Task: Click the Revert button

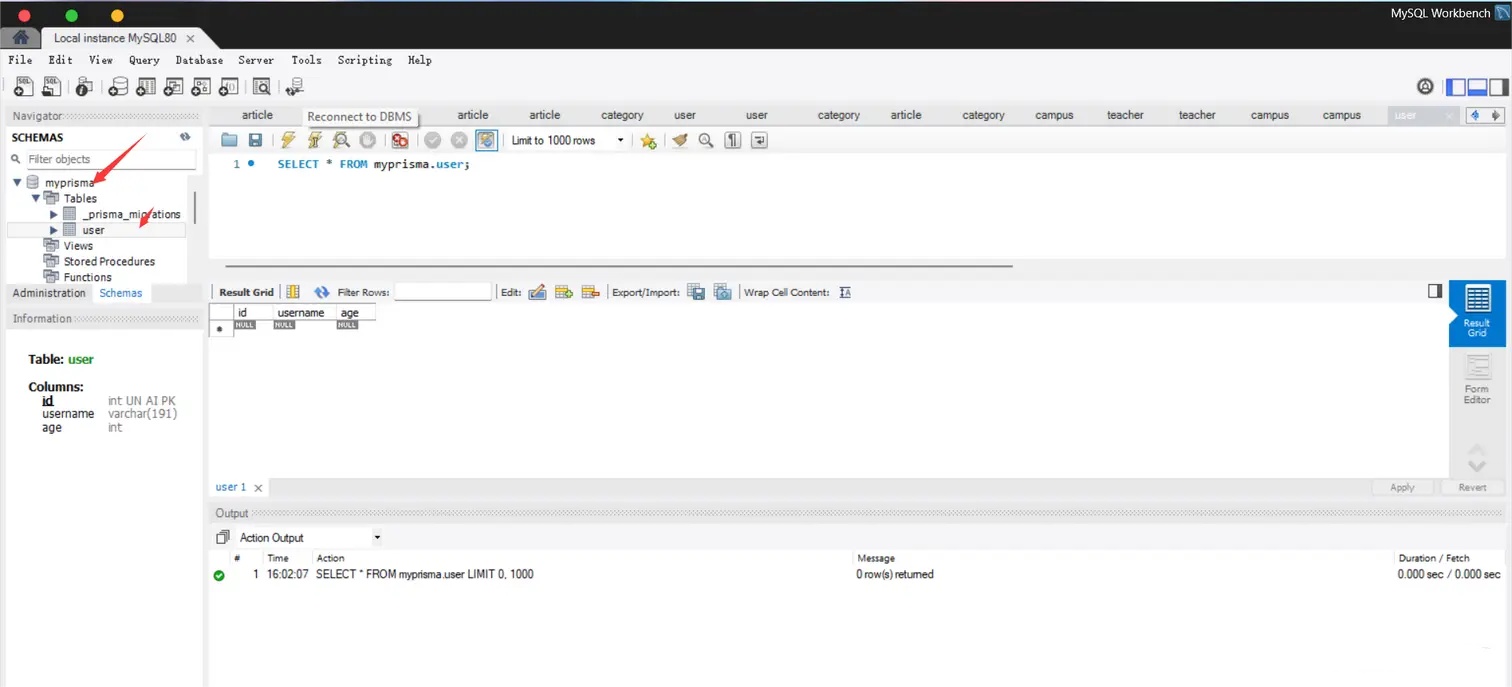Action: coord(1472,487)
